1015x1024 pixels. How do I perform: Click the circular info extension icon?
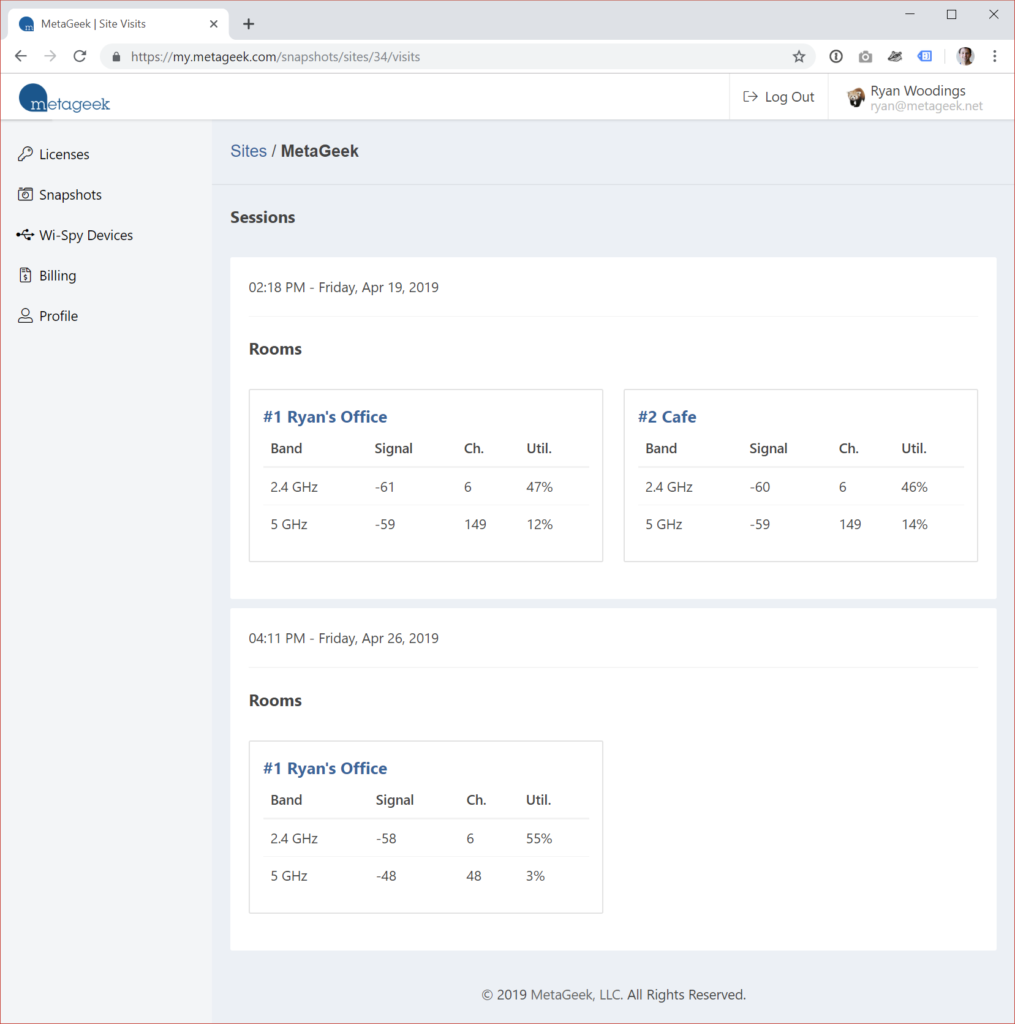point(835,57)
